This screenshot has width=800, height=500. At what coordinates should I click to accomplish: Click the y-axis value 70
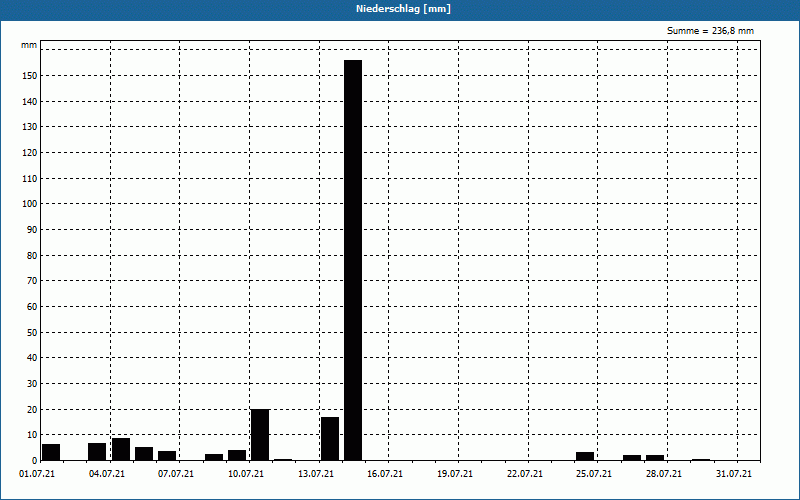coord(33,281)
